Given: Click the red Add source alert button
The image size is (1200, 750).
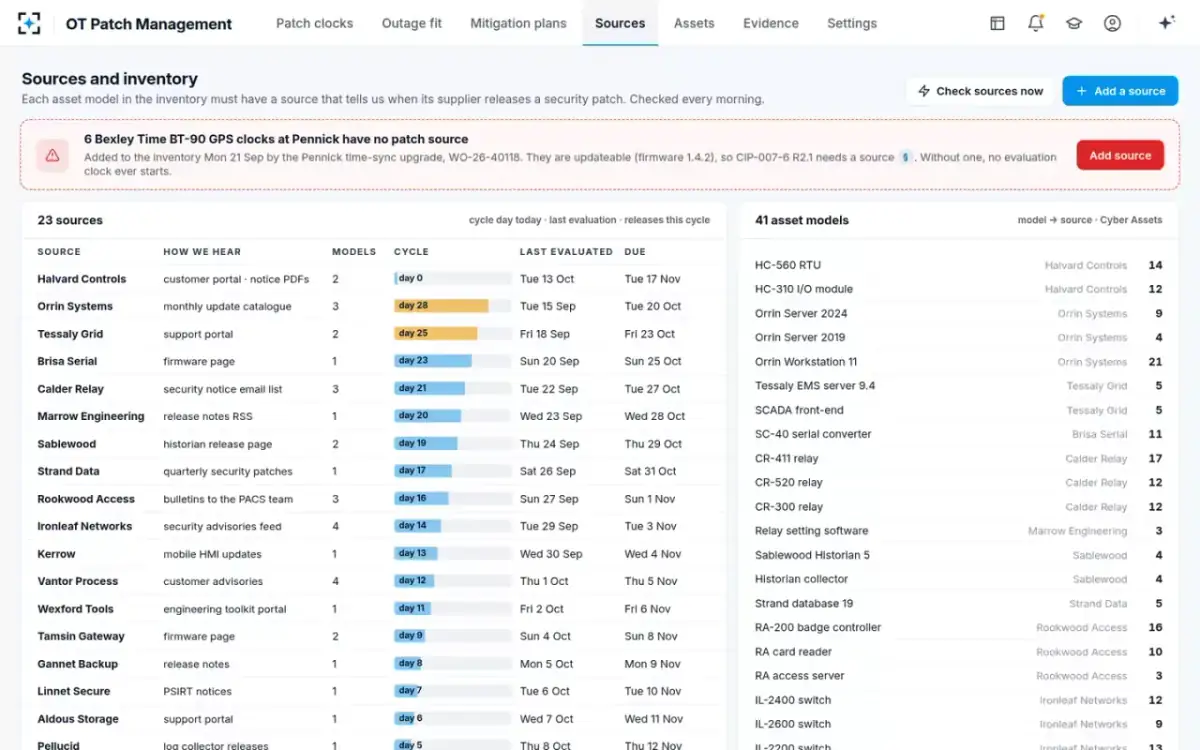Looking at the screenshot, I should (x=1120, y=155).
